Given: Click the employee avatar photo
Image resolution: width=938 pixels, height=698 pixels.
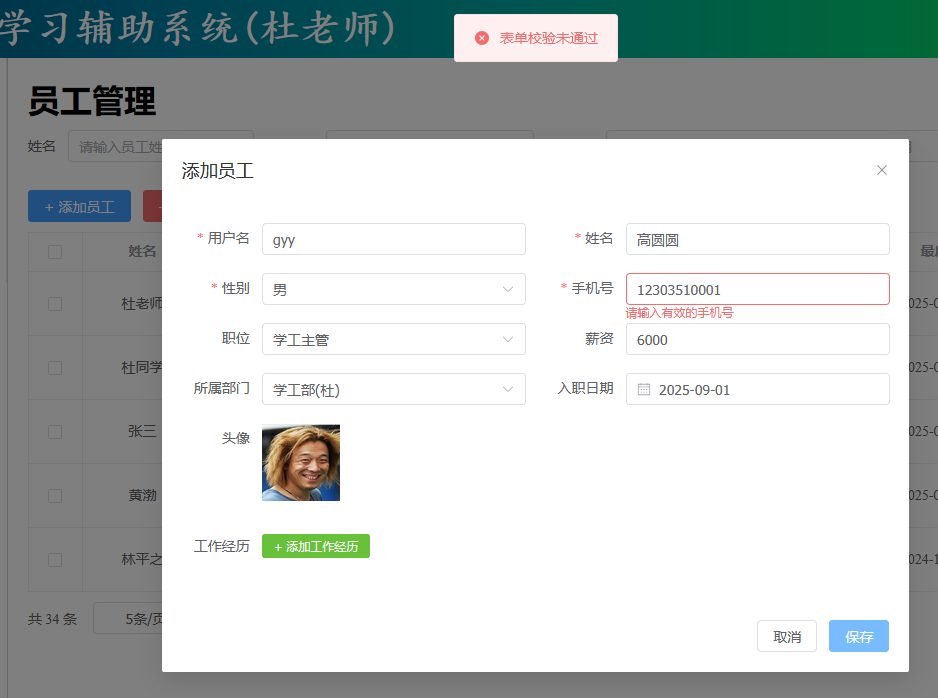Looking at the screenshot, I should (301, 463).
